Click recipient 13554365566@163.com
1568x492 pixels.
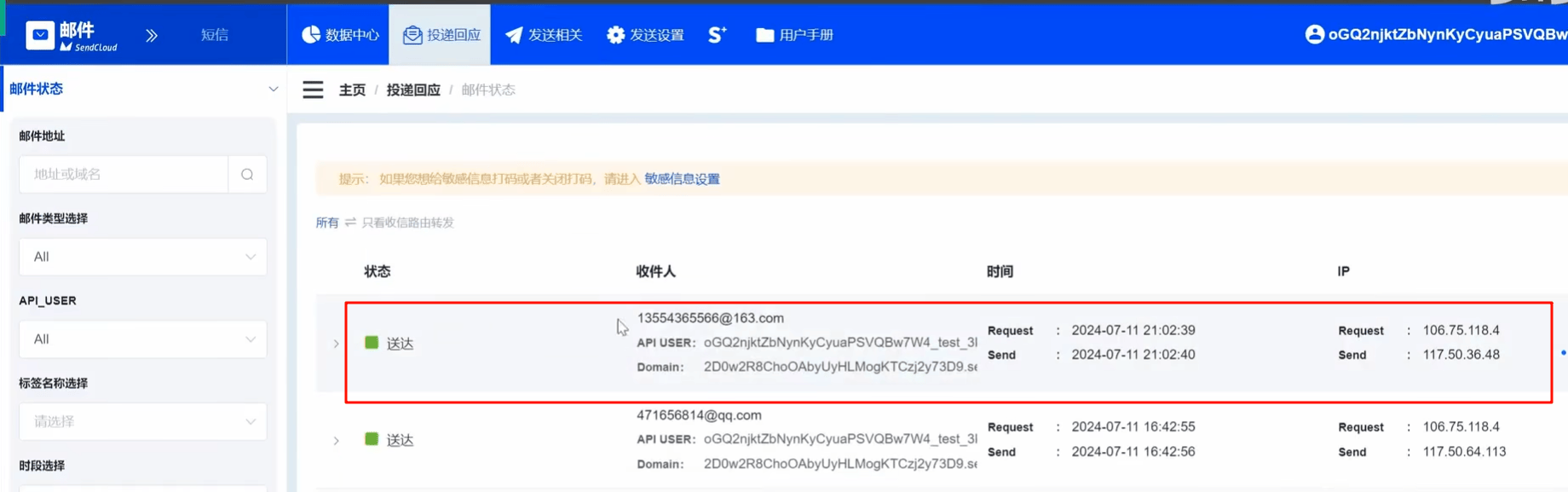point(711,318)
